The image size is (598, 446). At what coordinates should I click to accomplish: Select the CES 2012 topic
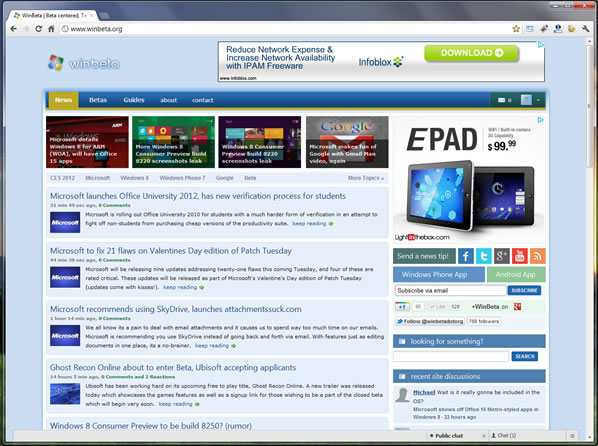coord(63,178)
